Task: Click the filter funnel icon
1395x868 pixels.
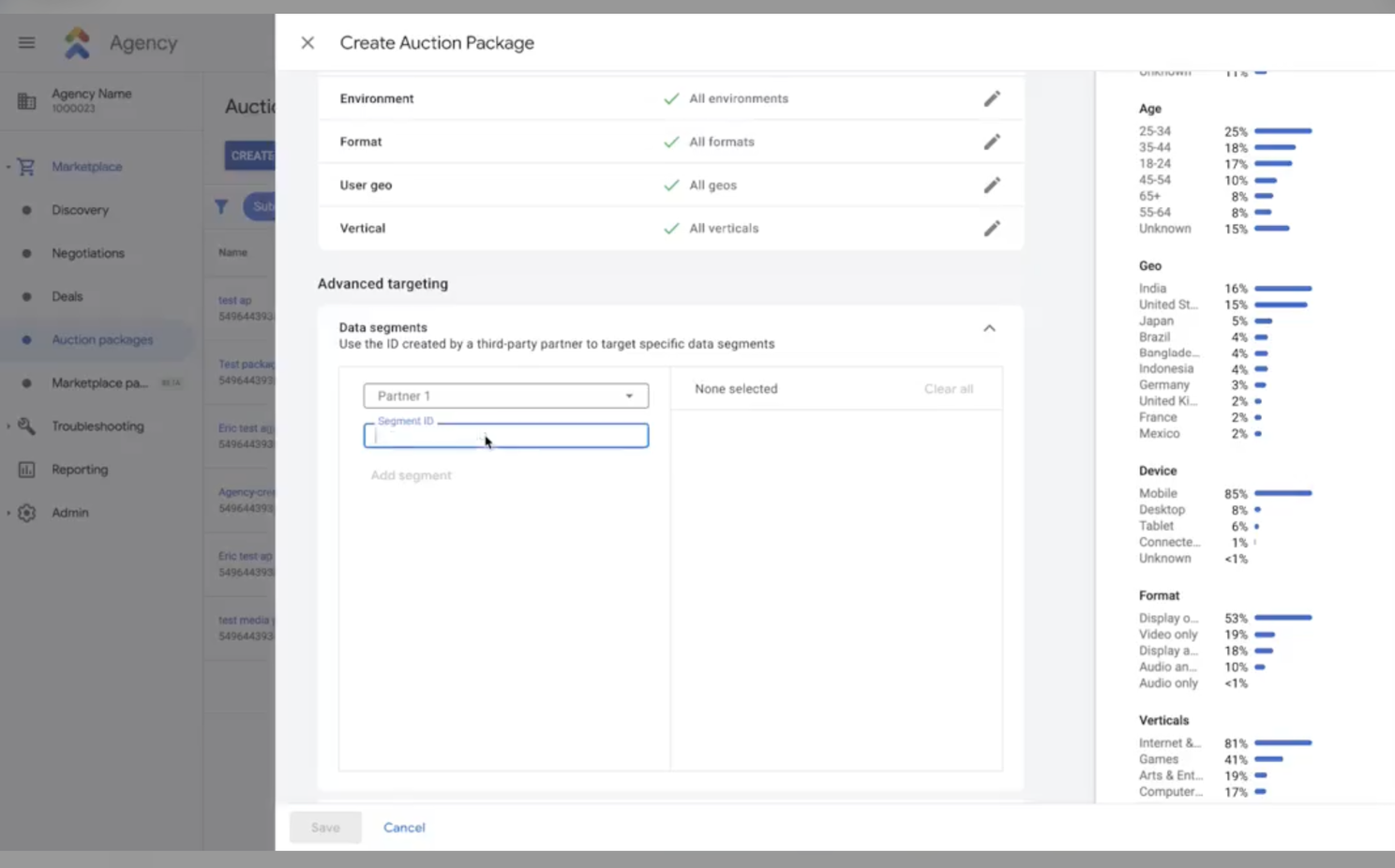Action: point(221,206)
